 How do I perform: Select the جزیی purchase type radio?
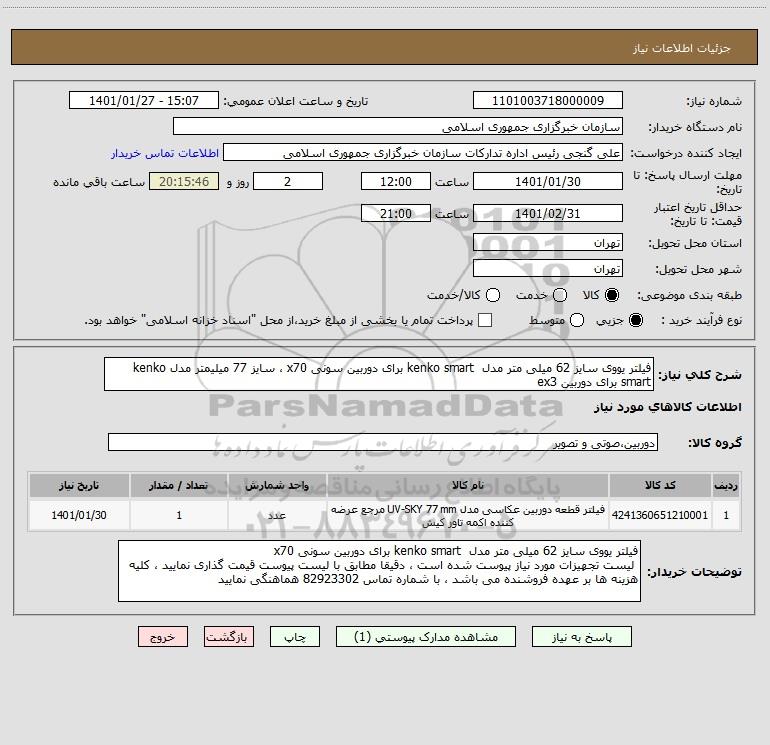635,321
